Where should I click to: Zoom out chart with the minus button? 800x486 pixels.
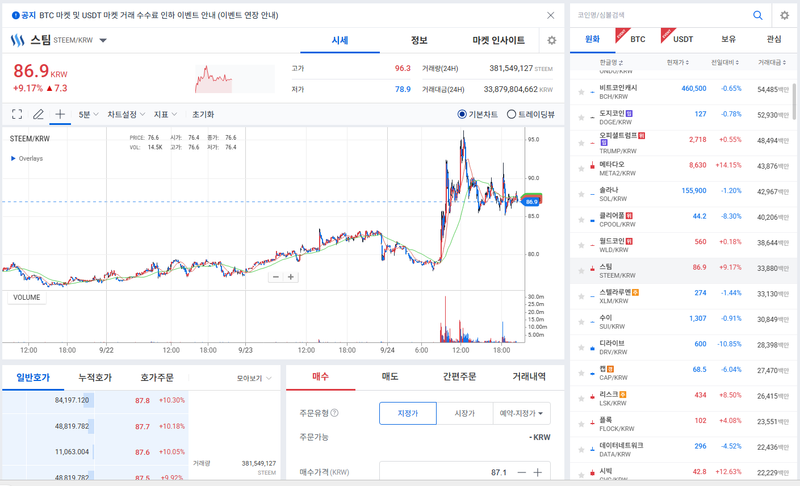pyautogui.click(x=276, y=277)
